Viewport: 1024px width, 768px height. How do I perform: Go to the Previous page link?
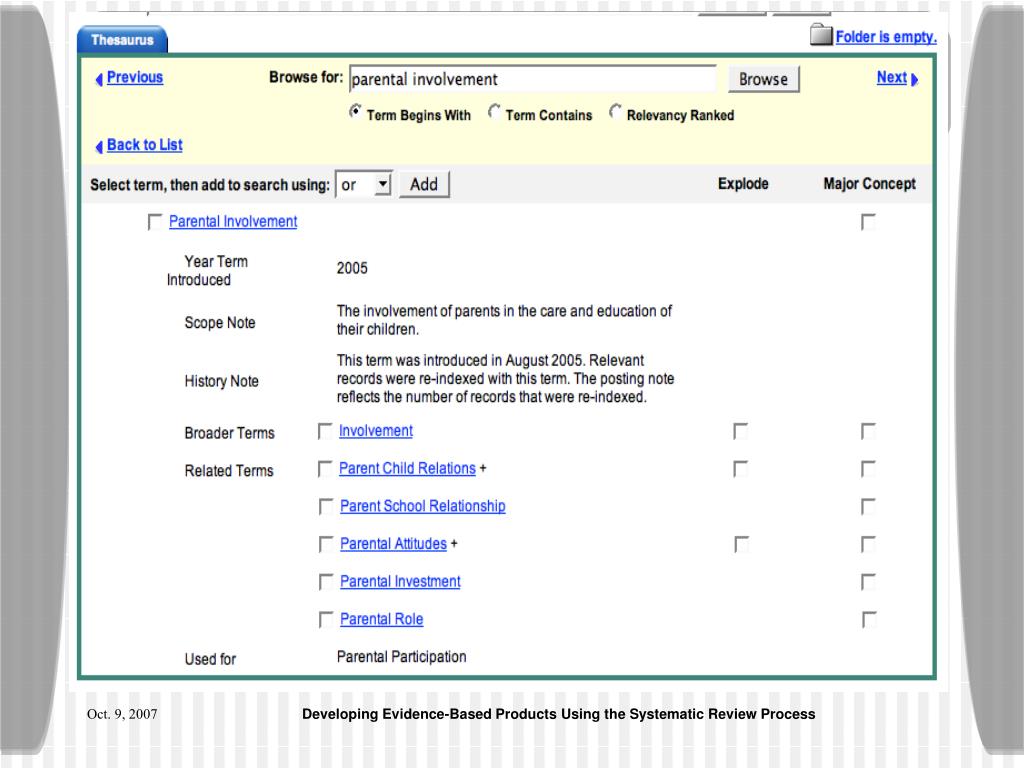pos(135,77)
